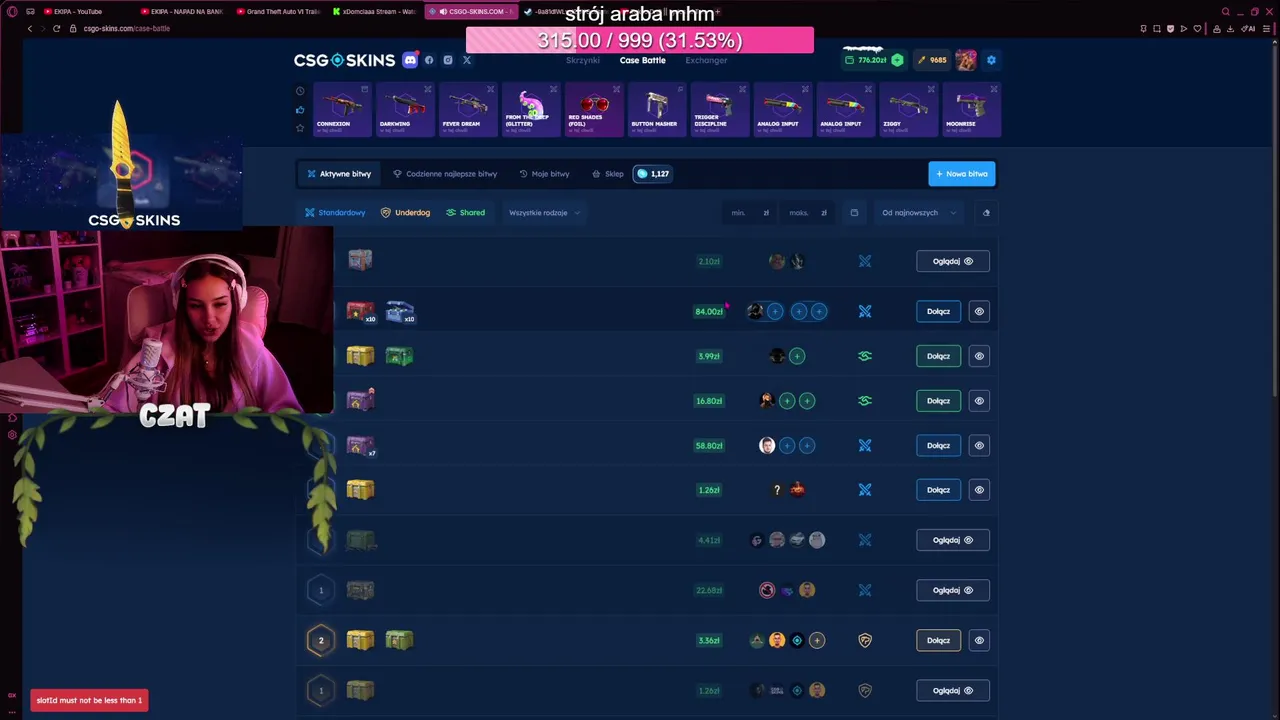Image resolution: width=1280 pixels, height=720 pixels.
Task: Show recent drops clock icon
Action: click(x=300, y=91)
